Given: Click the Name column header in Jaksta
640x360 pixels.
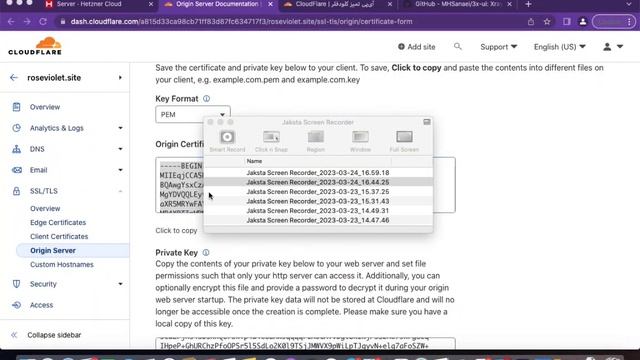Looking at the screenshot, I should 254,161.
